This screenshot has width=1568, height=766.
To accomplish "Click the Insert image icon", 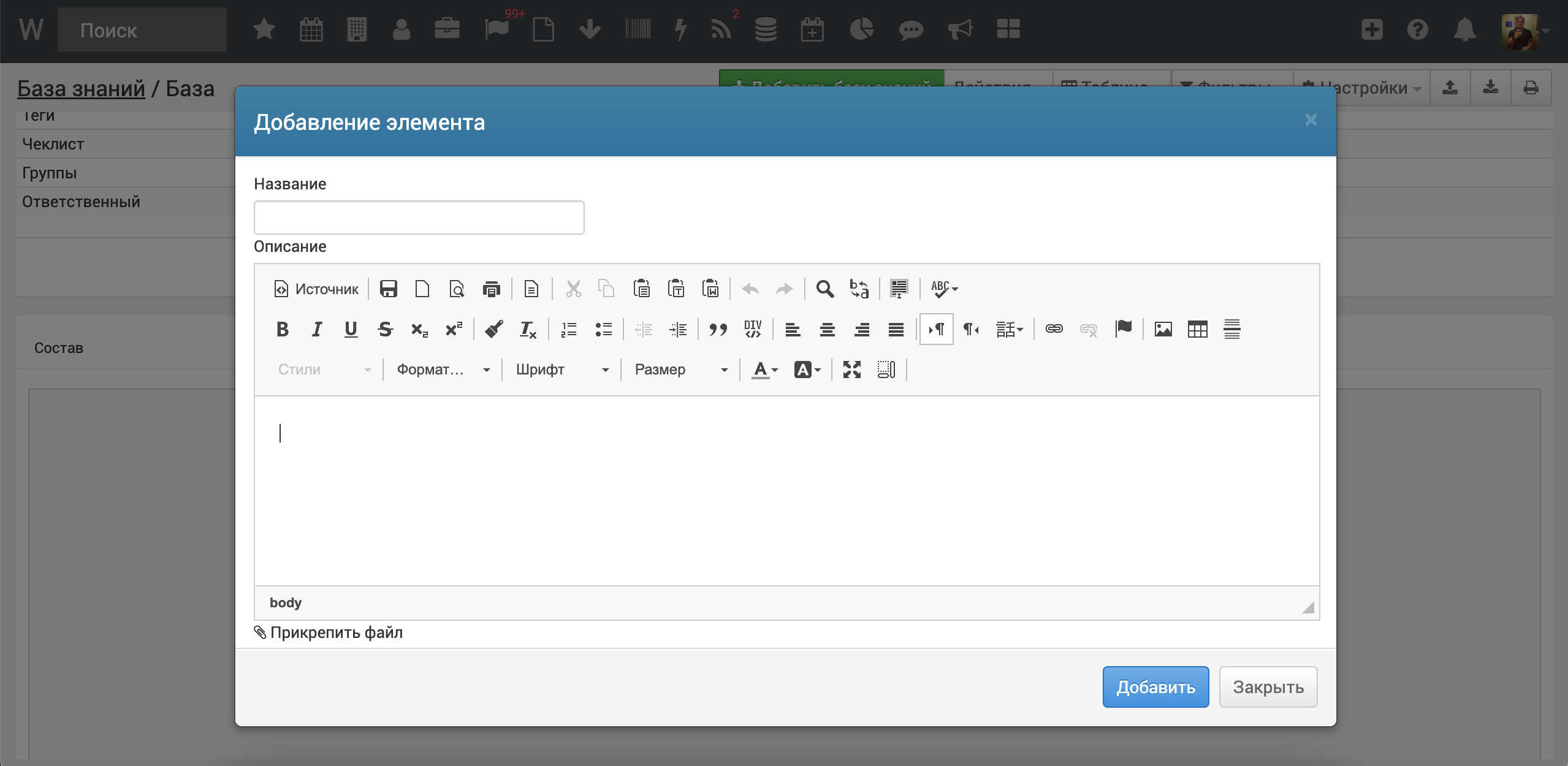I will pos(1163,329).
